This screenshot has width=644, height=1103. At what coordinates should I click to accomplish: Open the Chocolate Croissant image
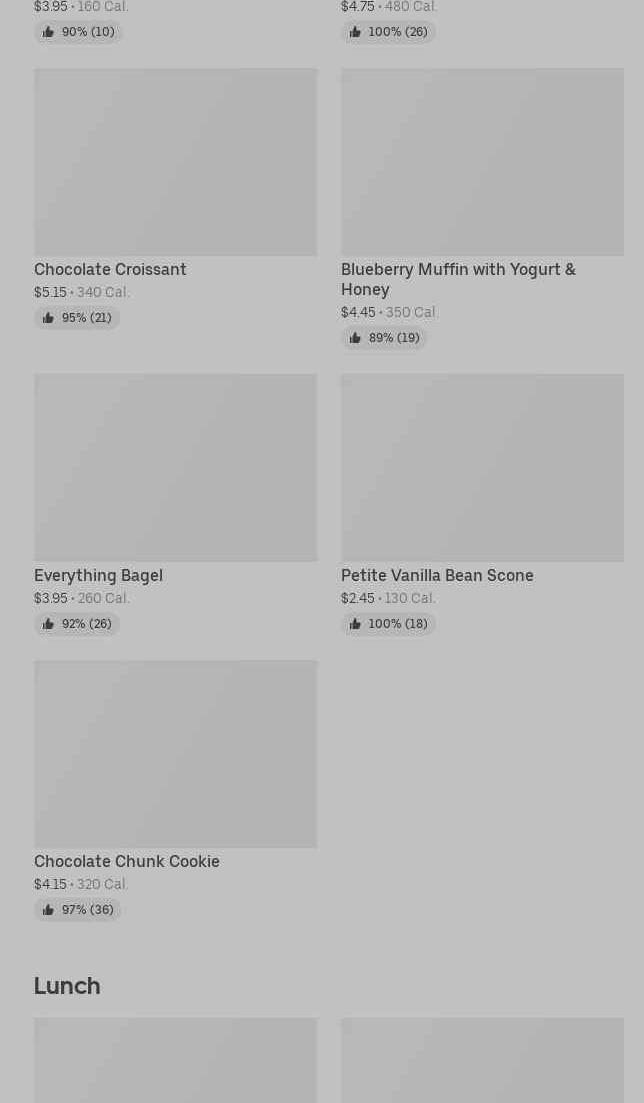tap(175, 162)
